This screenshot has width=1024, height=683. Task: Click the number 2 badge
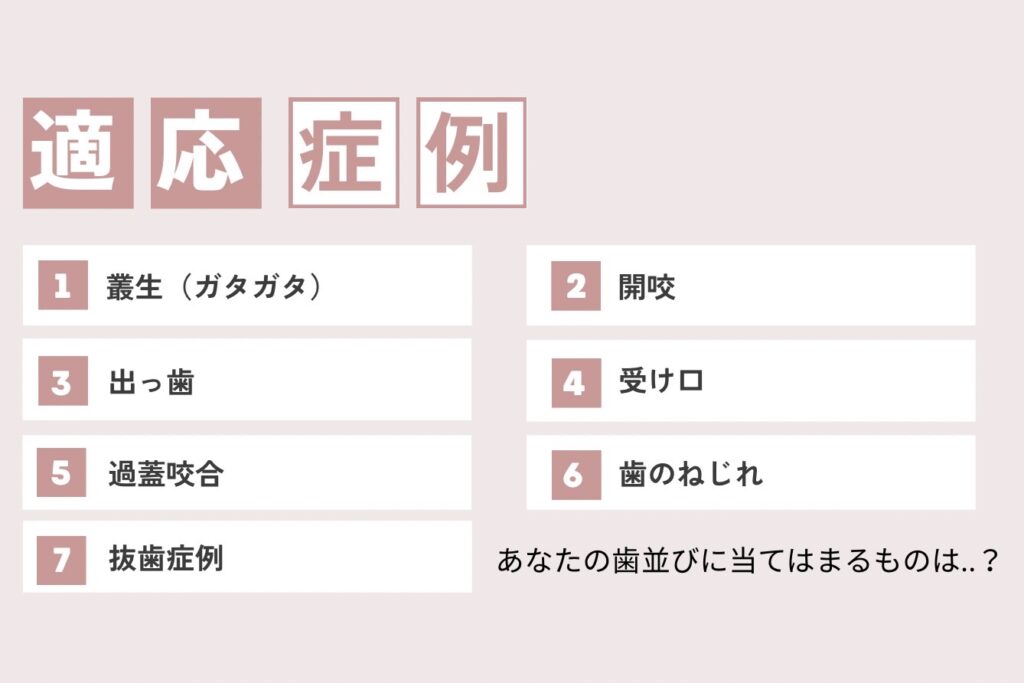(575, 287)
